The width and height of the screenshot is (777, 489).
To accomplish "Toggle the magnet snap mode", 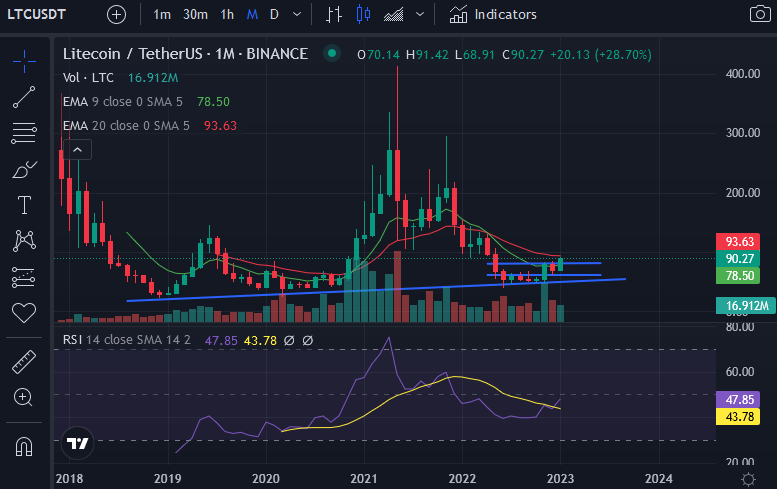I will point(24,446).
